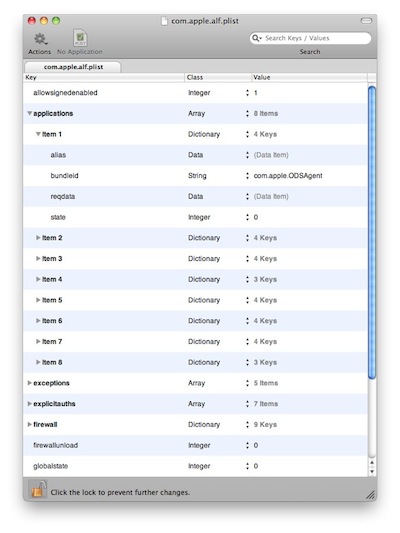This screenshot has width=400, height=533.
Task: Open the search magnifier options
Action: [257, 38]
